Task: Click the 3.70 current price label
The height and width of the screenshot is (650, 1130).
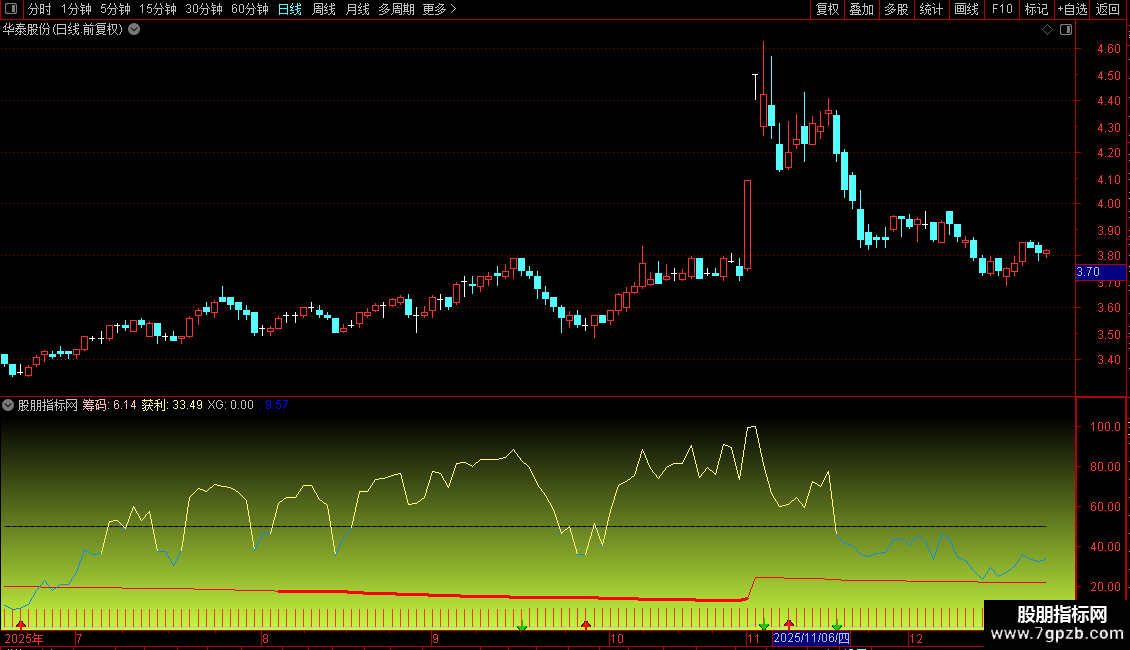Action: [1100, 272]
